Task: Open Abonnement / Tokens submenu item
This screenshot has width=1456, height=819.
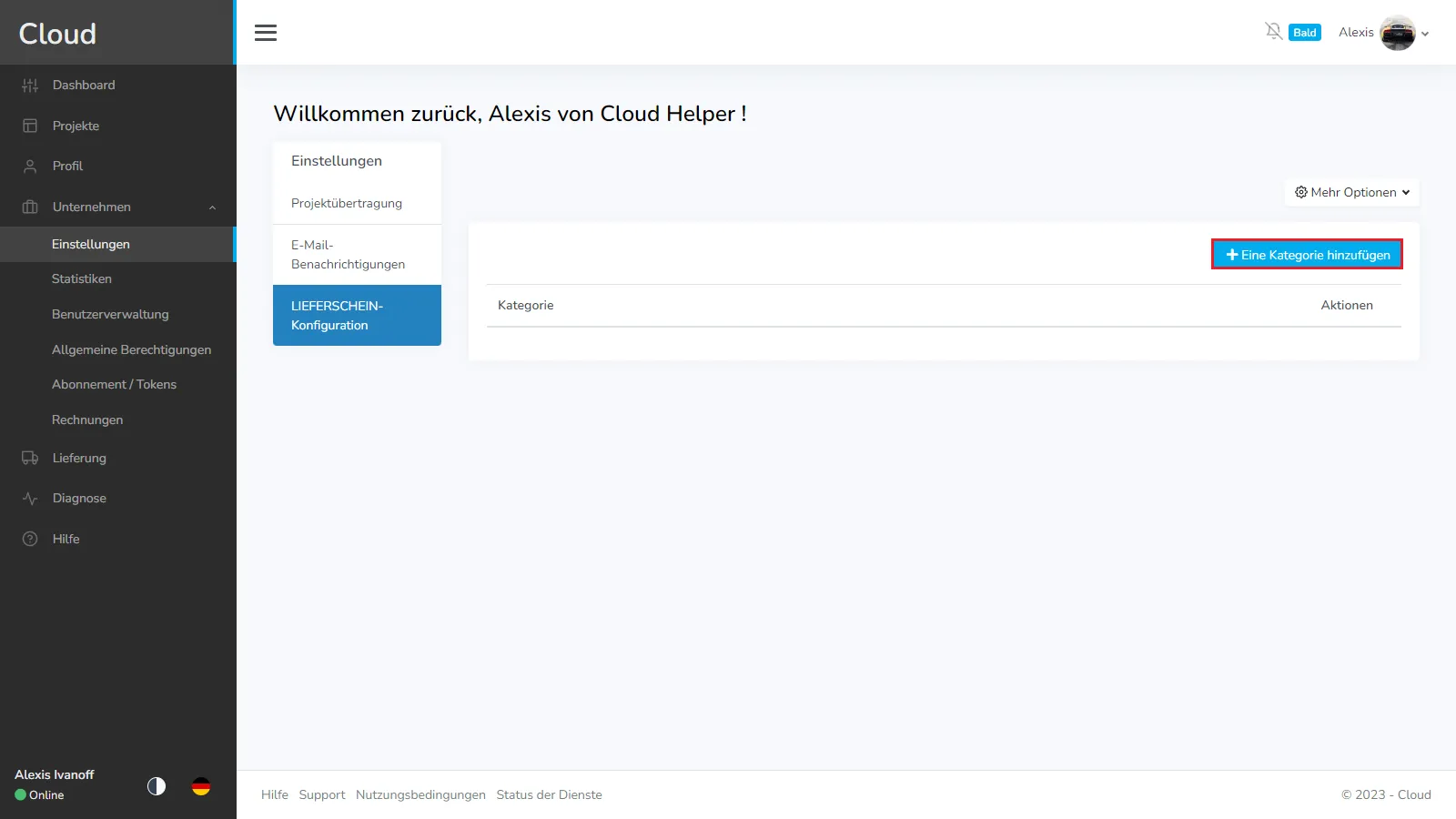Action: (x=114, y=384)
